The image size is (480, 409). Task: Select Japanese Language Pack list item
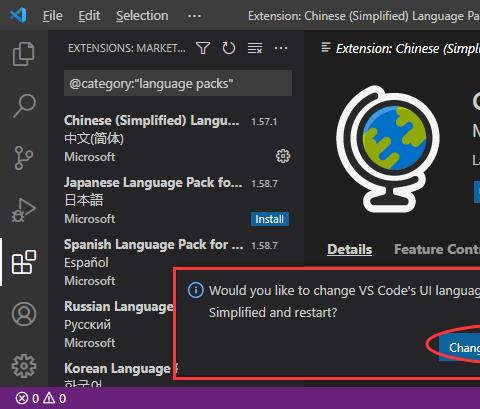[177, 200]
